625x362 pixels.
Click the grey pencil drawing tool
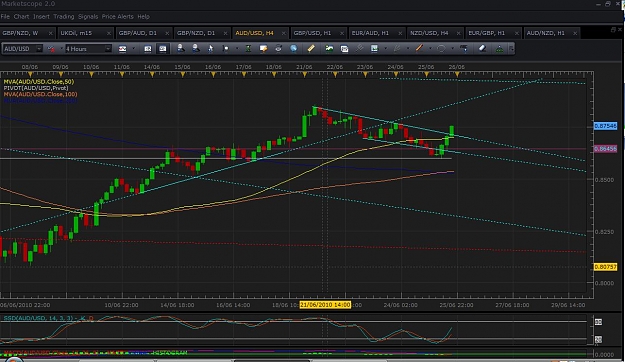(x=396, y=49)
